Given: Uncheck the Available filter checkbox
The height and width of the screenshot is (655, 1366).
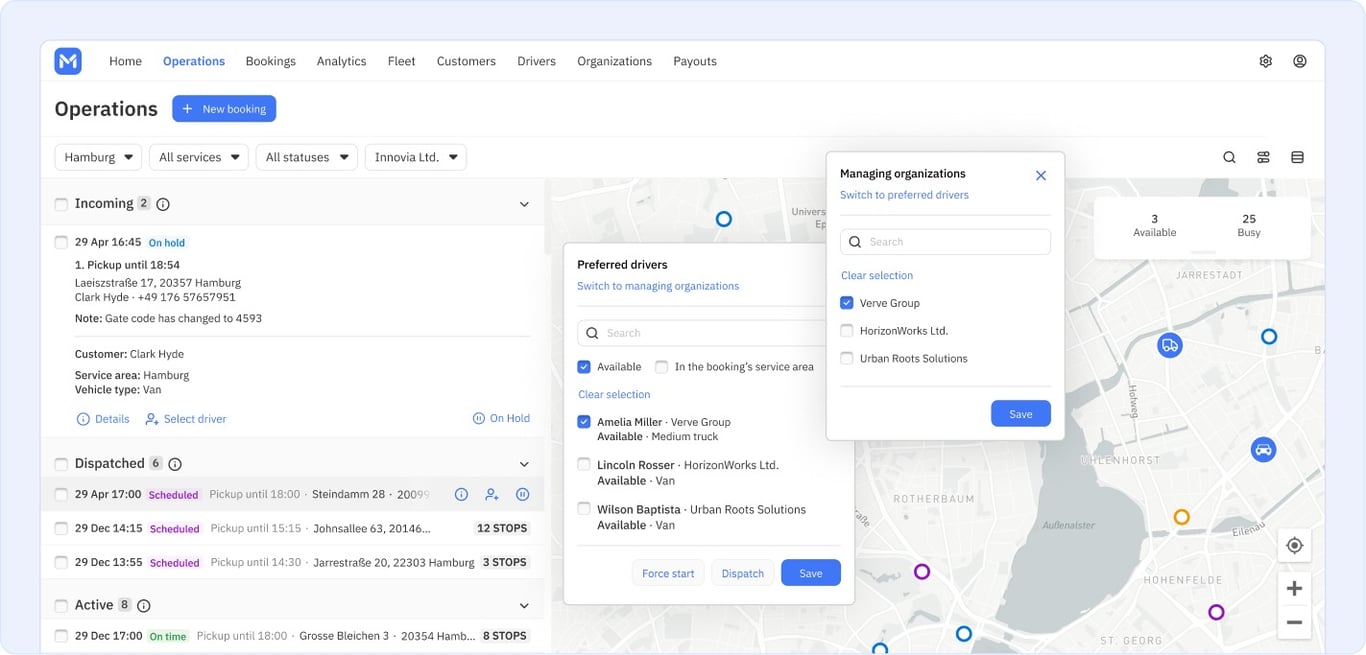Looking at the screenshot, I should tap(584, 367).
